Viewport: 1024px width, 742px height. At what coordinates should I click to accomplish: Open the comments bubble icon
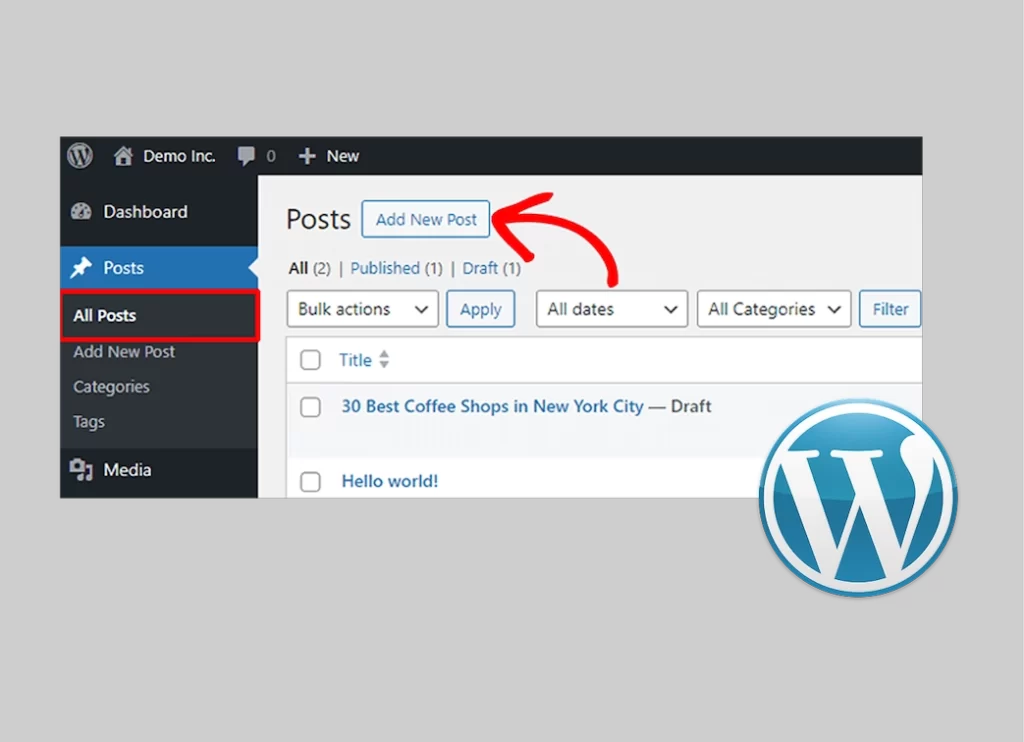coord(246,156)
